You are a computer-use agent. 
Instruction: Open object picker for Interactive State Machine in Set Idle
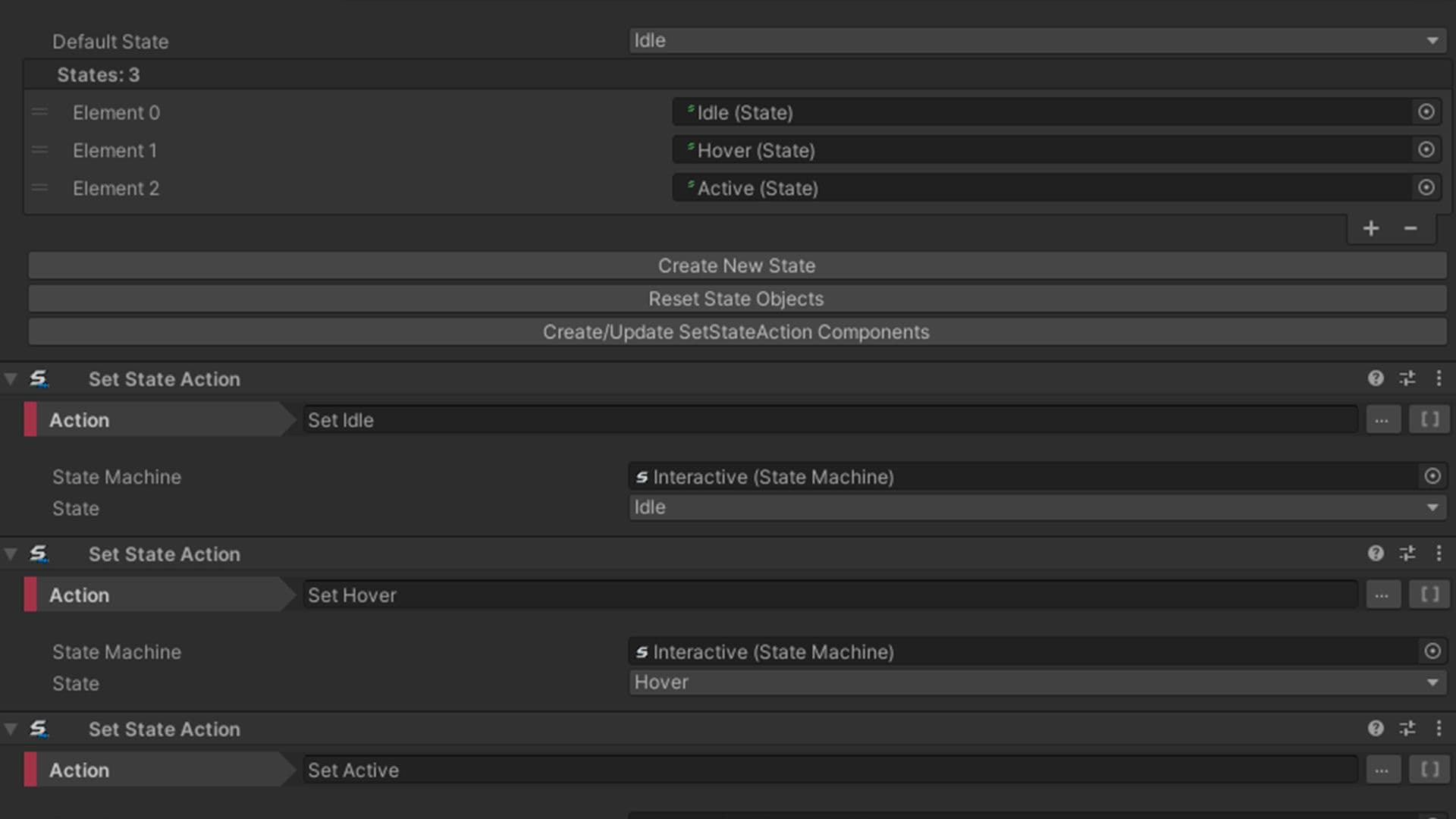coord(1433,476)
